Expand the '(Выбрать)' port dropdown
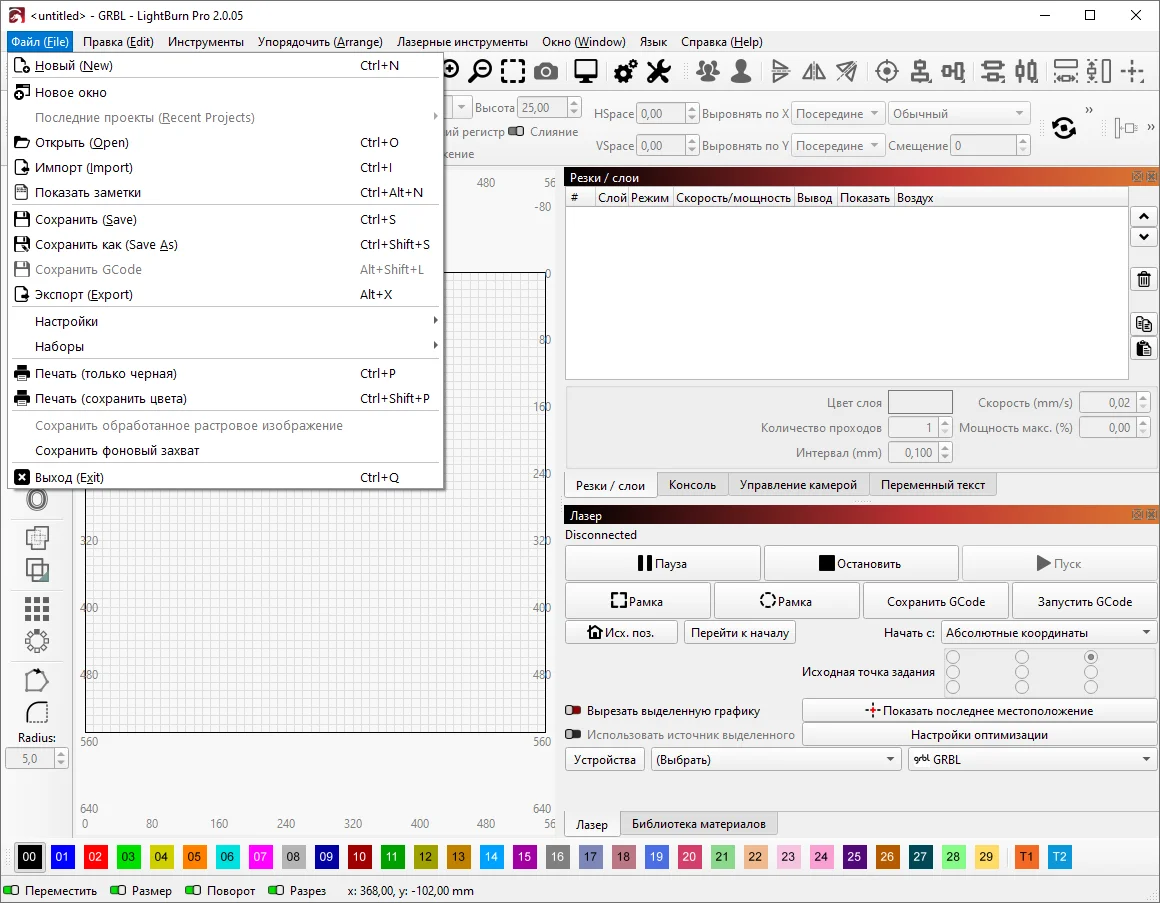Image resolution: width=1160 pixels, height=903 pixels. coord(776,760)
